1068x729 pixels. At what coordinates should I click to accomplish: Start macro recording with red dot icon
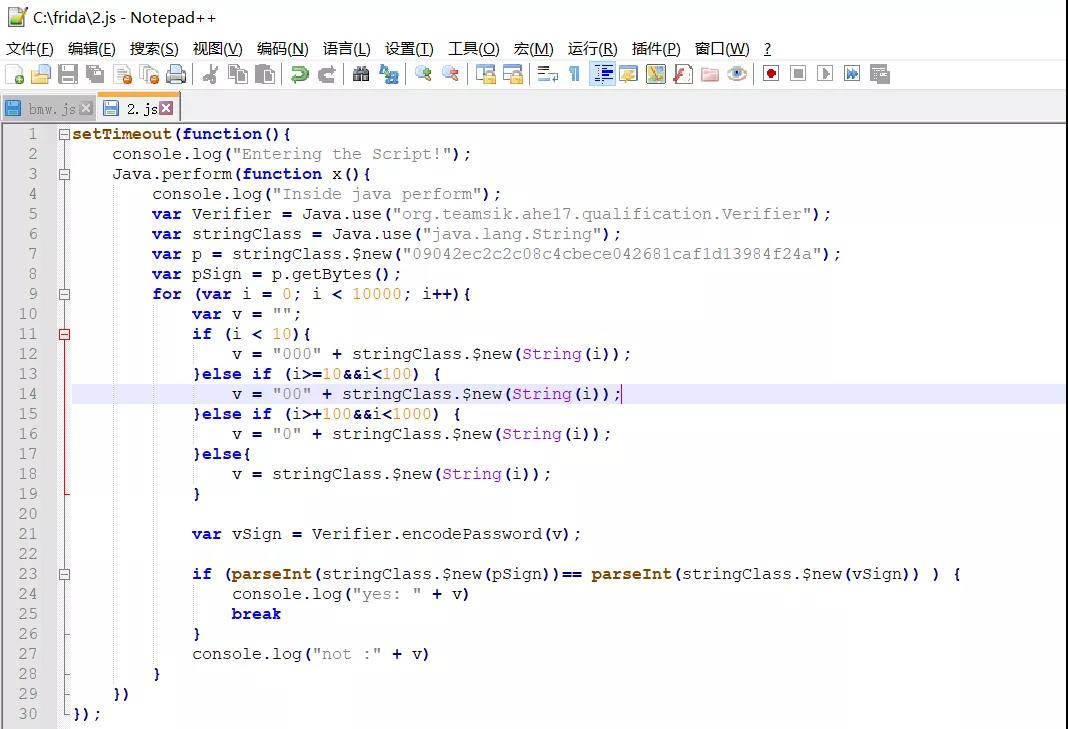[771, 74]
